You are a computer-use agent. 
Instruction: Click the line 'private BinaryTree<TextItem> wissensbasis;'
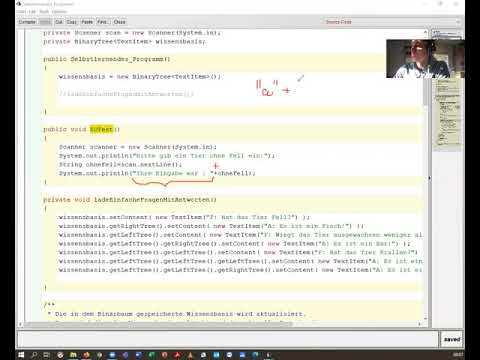pyautogui.click(x=124, y=42)
